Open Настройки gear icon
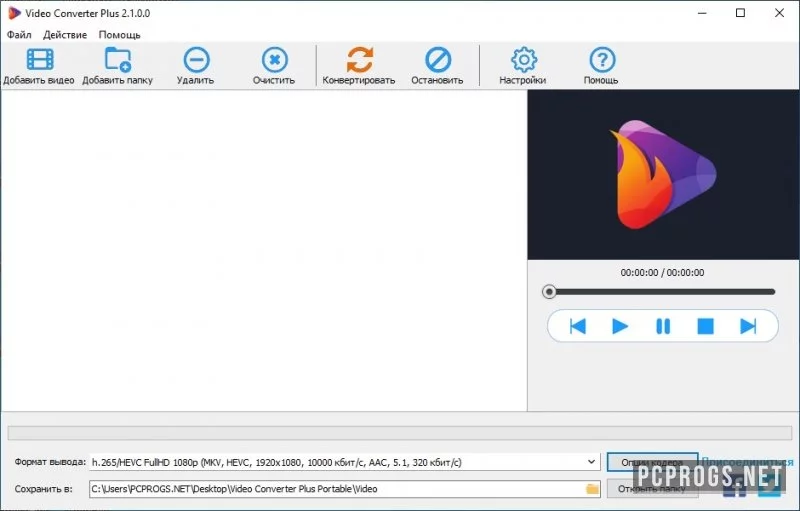 tap(524, 60)
